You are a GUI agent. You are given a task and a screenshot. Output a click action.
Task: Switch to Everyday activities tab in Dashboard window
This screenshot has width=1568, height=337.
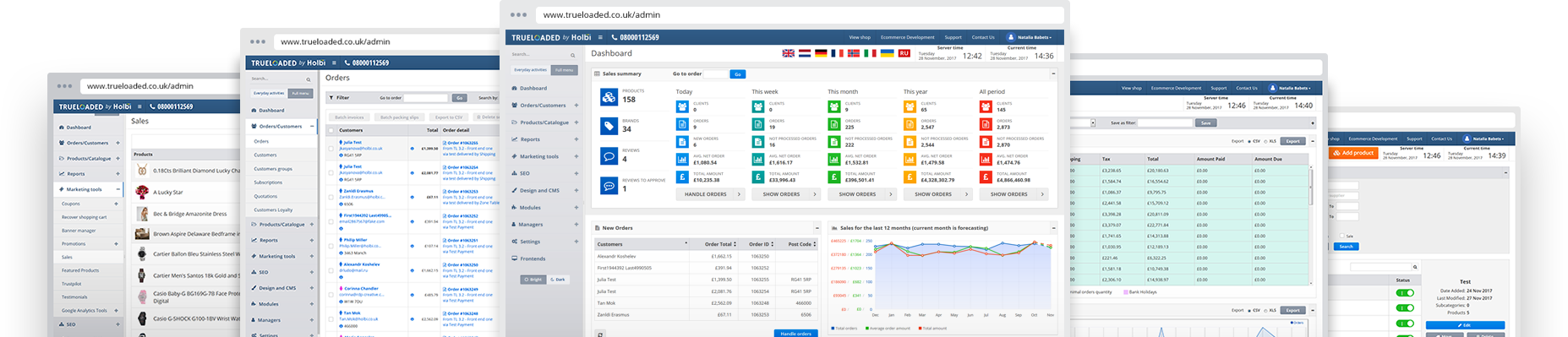(x=531, y=70)
